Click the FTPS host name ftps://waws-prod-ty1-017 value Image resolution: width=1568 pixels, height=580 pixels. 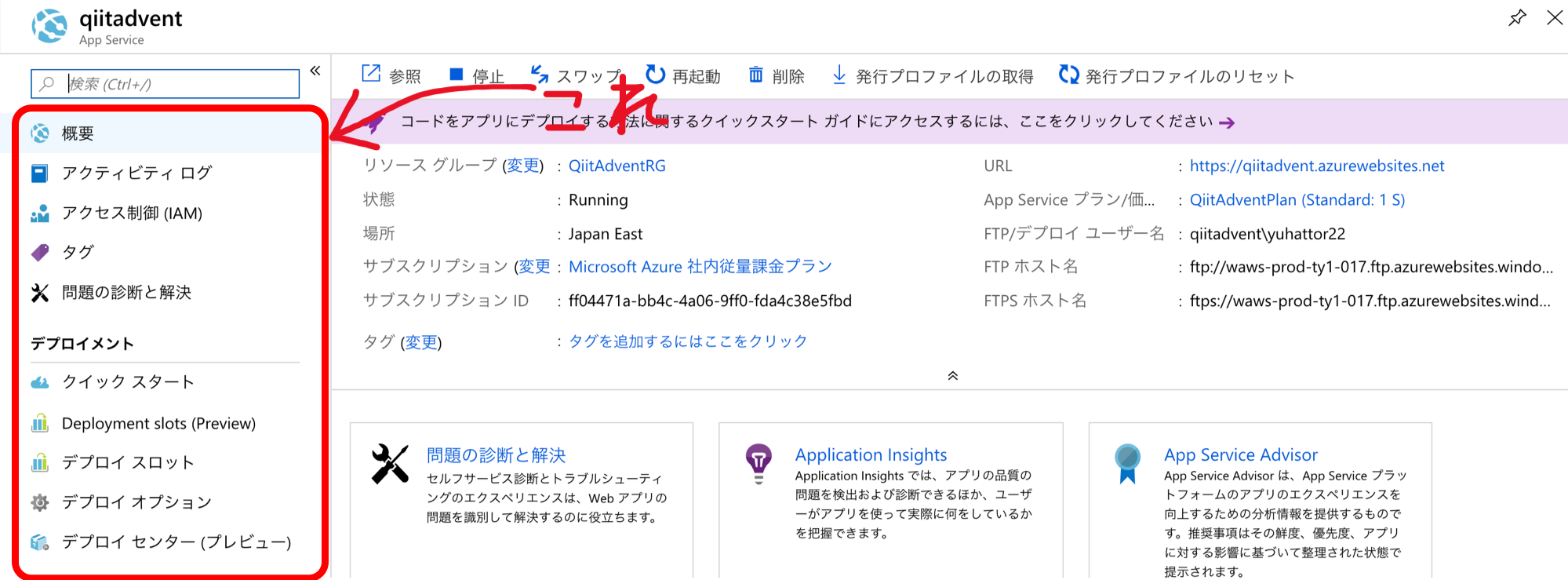(1370, 301)
